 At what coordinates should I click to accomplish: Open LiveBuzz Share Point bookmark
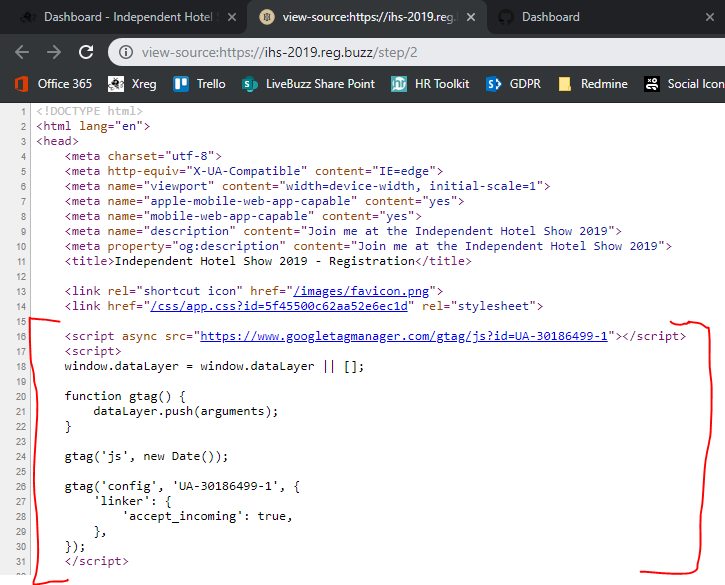[308, 84]
